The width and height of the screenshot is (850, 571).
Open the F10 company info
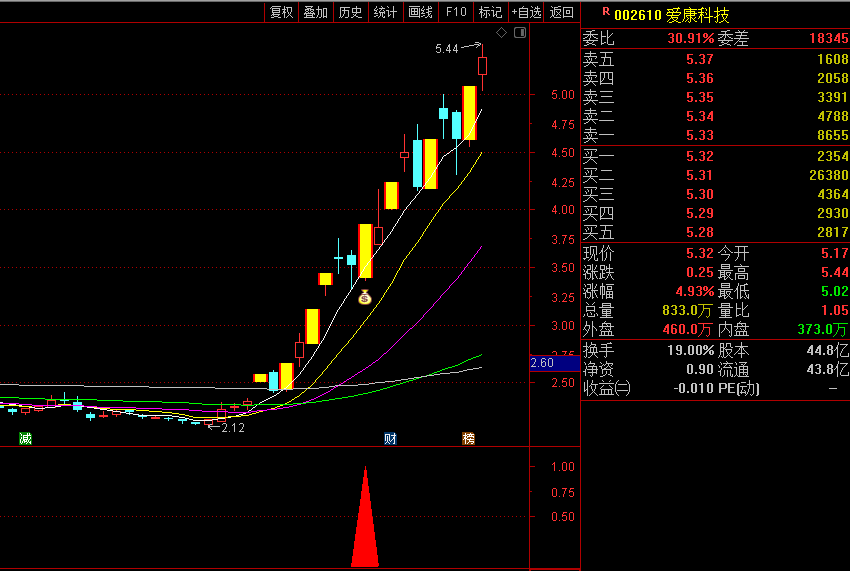tap(456, 12)
